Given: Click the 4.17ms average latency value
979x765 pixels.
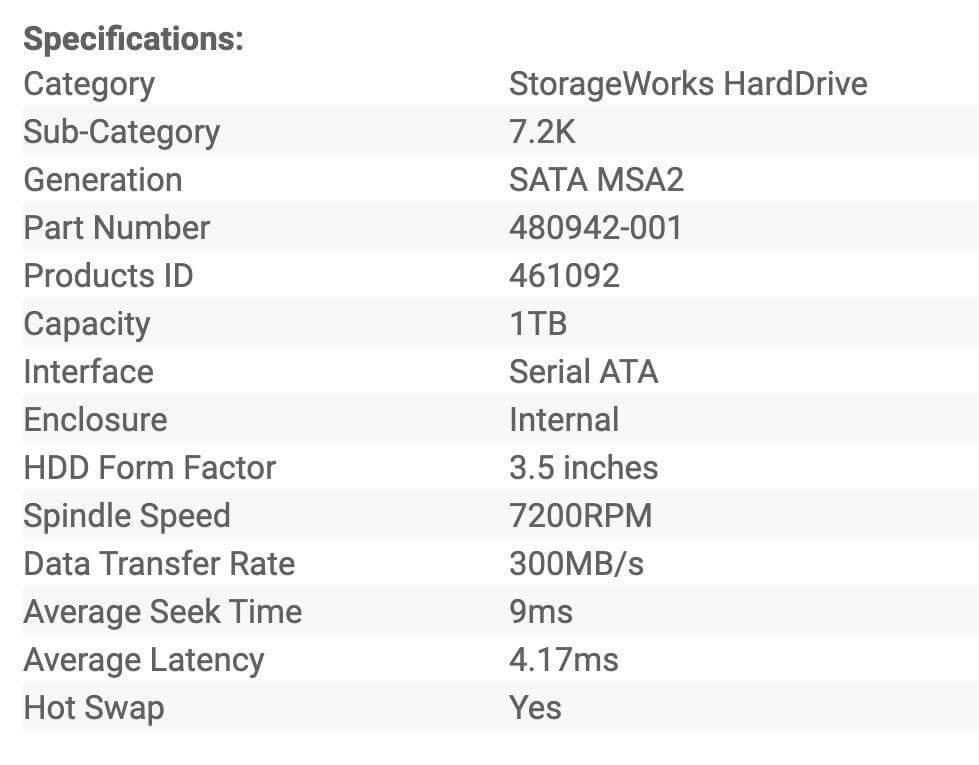Looking at the screenshot, I should [x=563, y=660].
